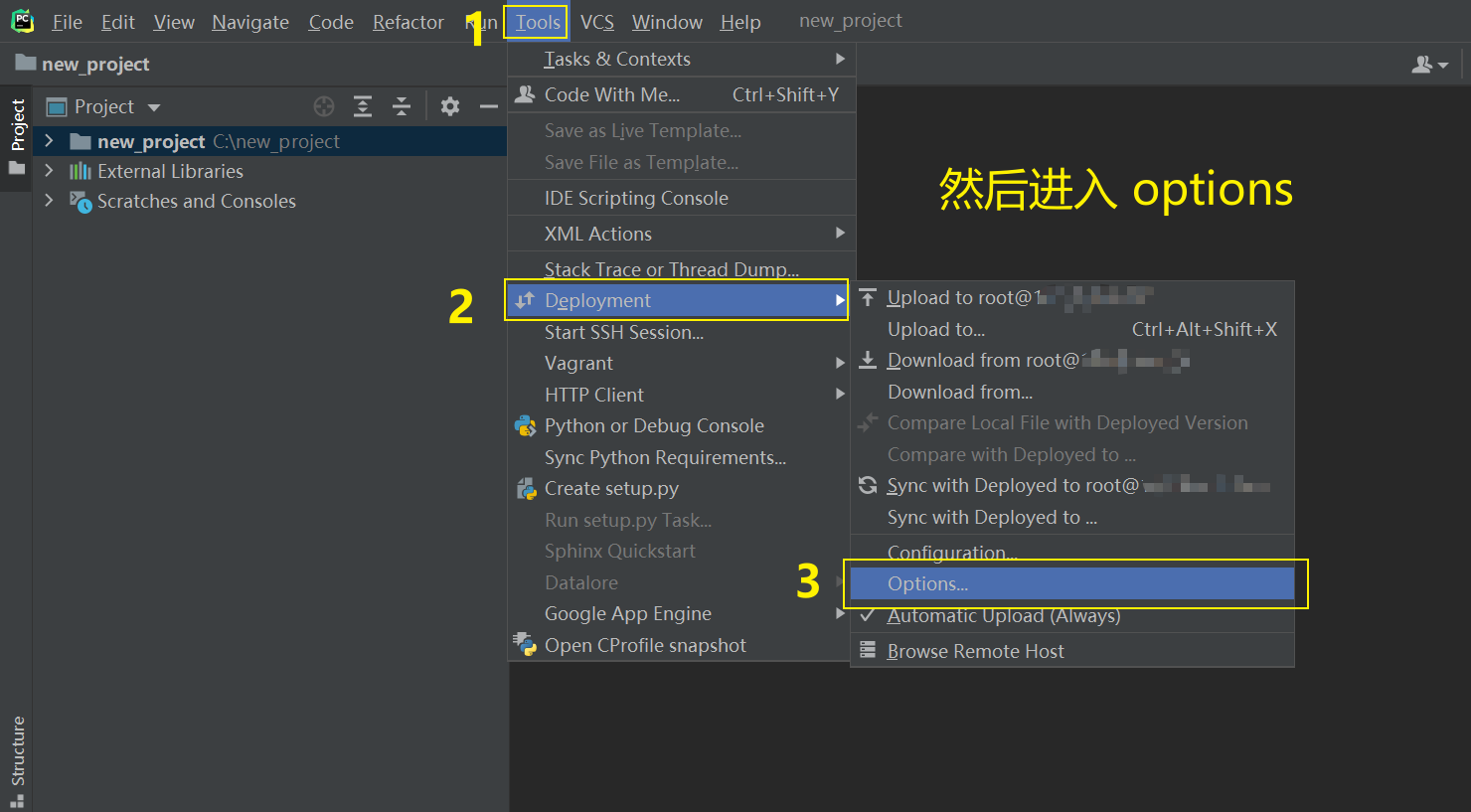Image resolution: width=1471 pixels, height=812 pixels.
Task: Expand the HTTP Client submenu
Action: (679, 395)
